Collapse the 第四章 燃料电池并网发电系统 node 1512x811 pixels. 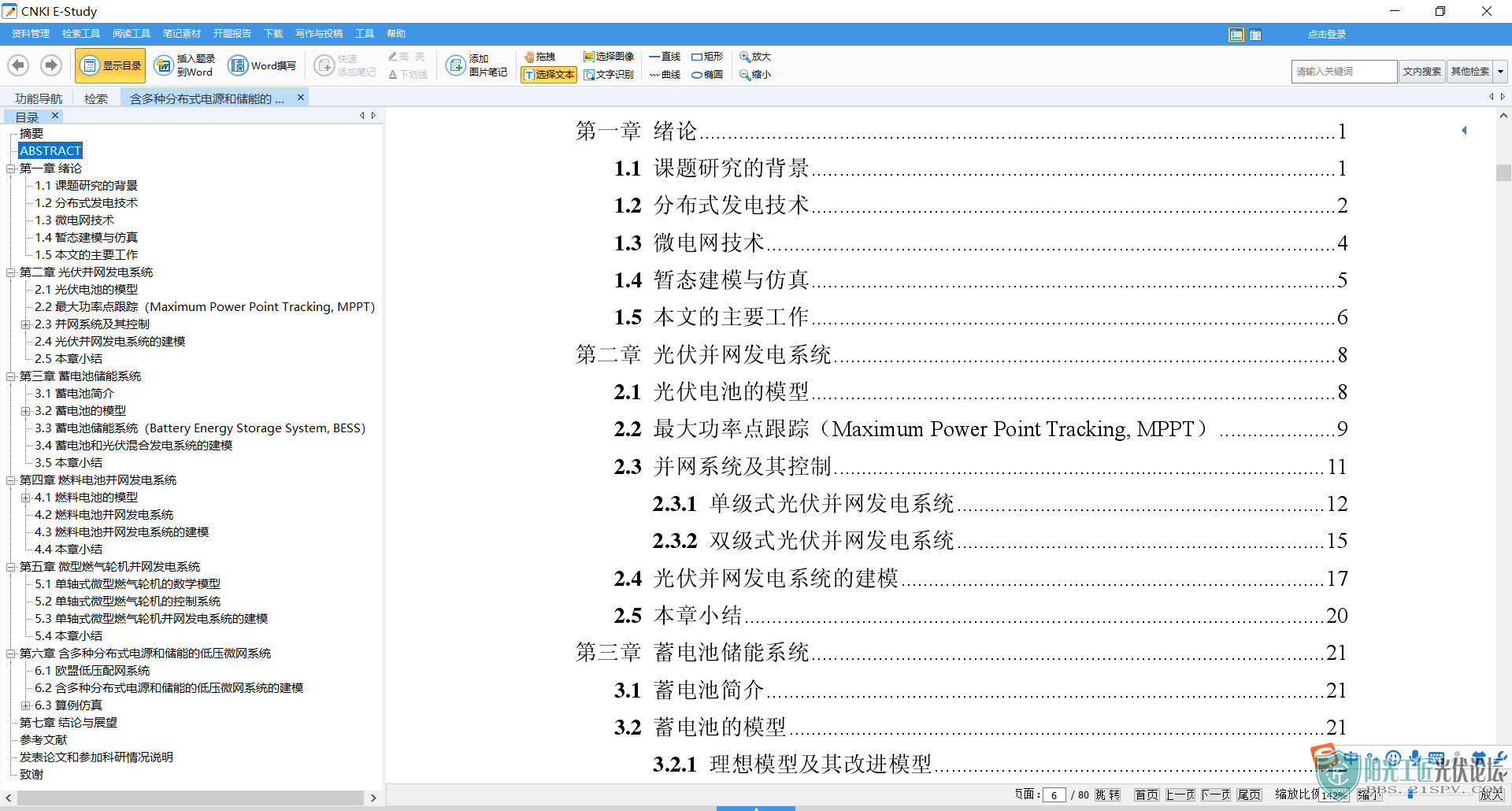(11, 480)
